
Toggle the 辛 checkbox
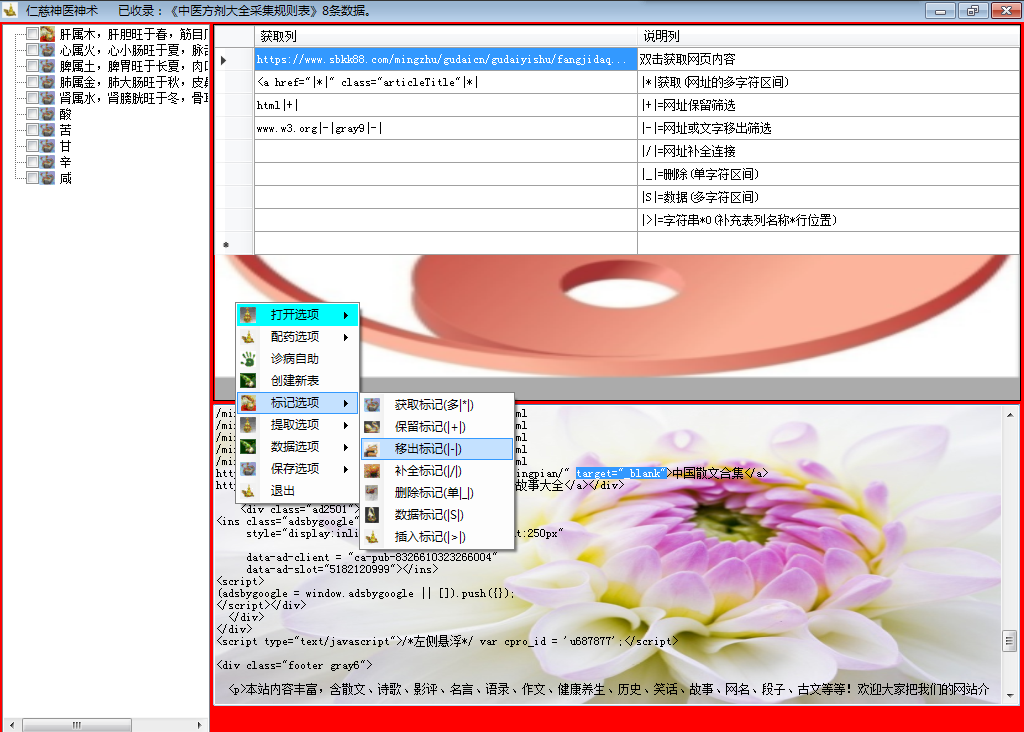tap(32, 161)
